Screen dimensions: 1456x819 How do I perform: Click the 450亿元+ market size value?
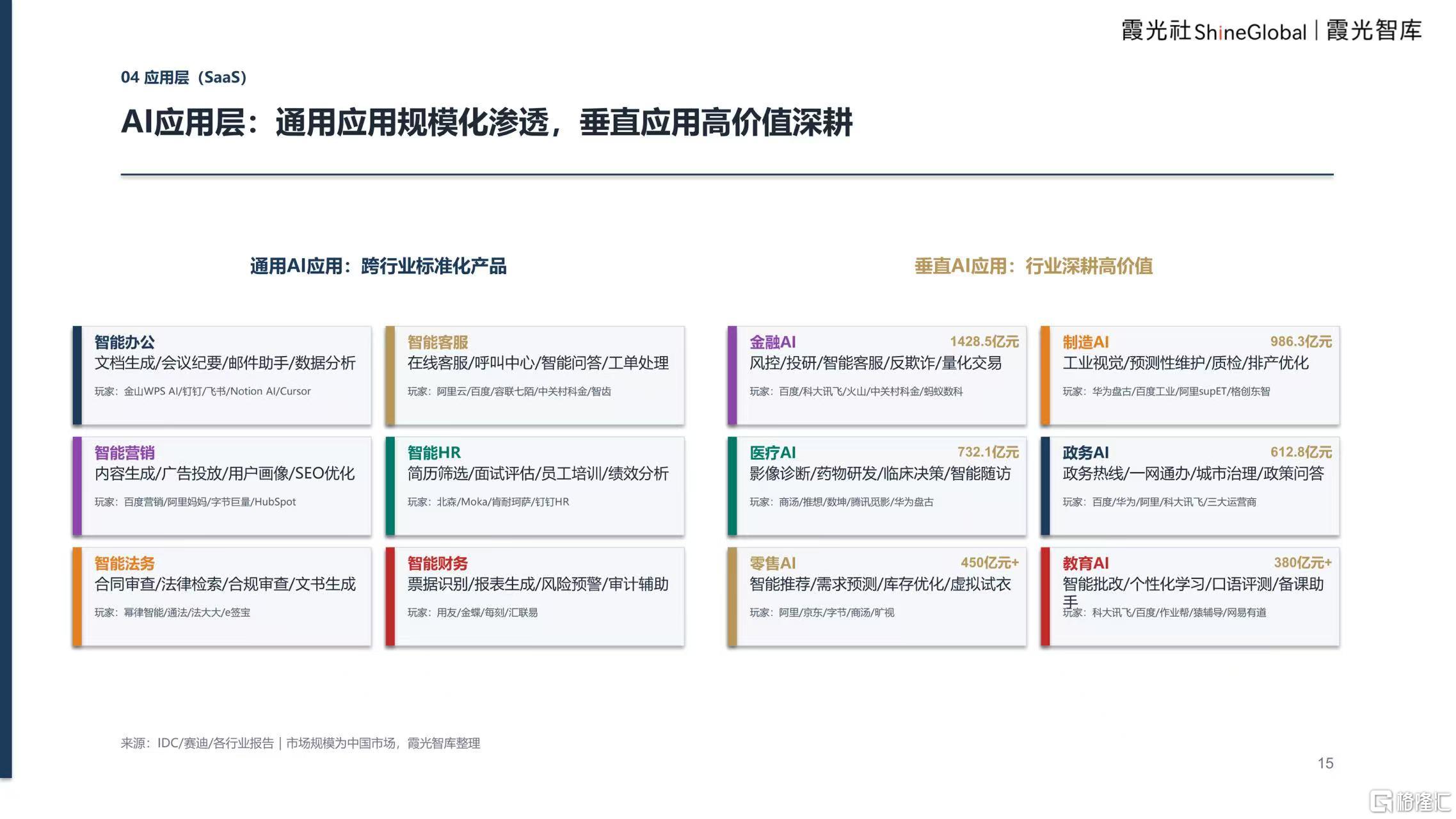[989, 563]
